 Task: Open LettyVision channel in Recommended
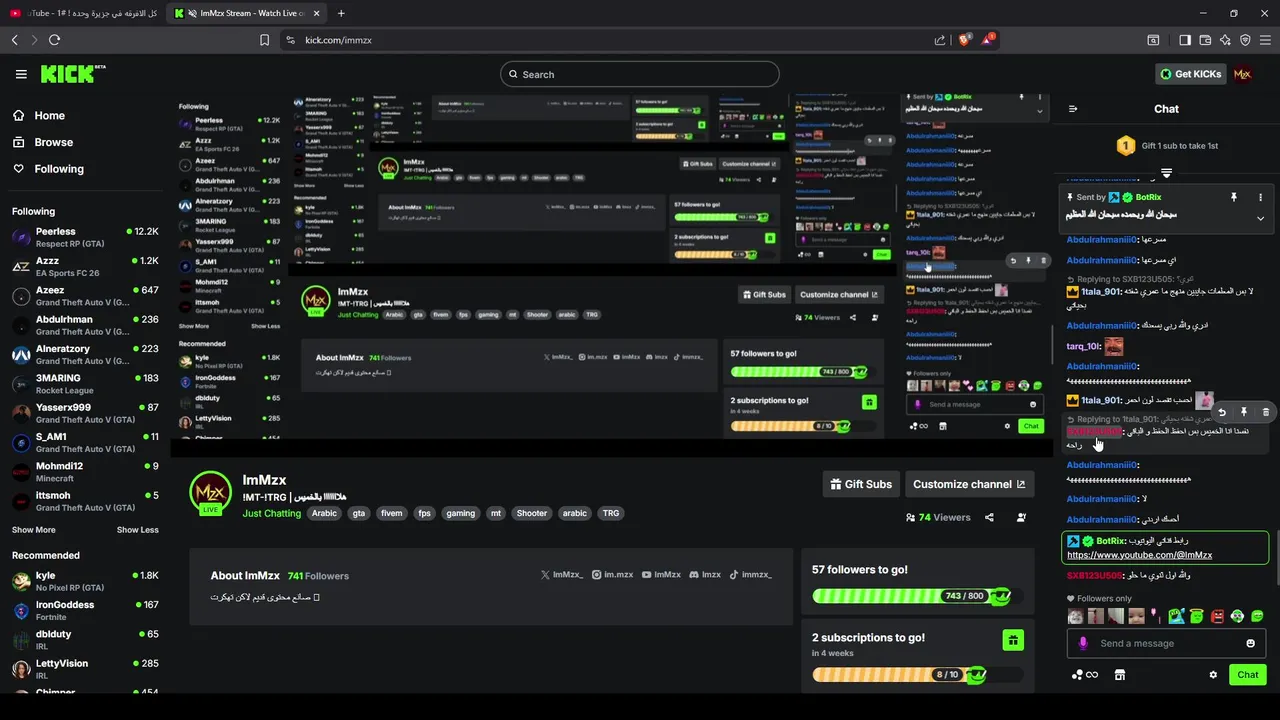pyautogui.click(x=85, y=669)
